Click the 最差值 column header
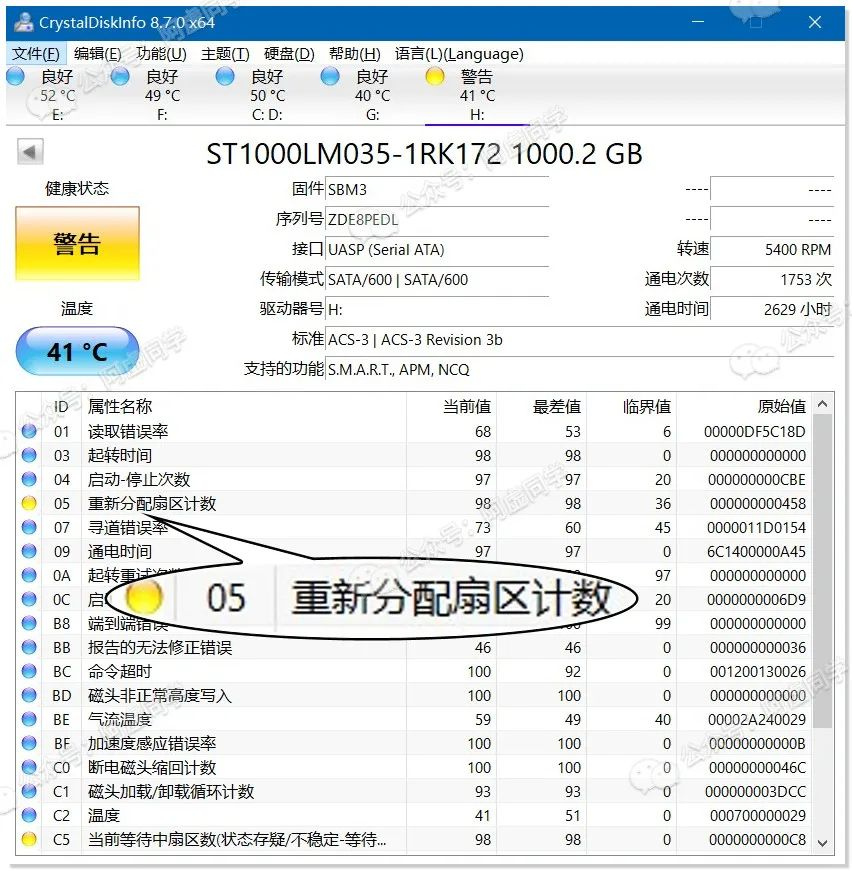 pos(557,407)
